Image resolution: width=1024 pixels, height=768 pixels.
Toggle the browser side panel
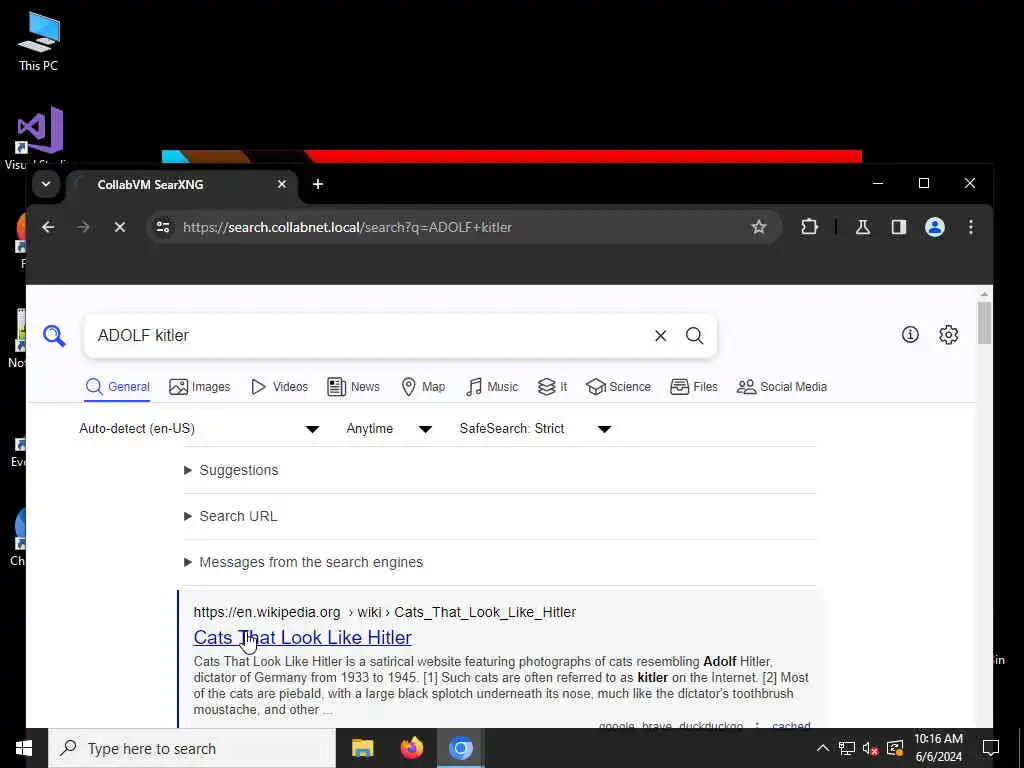[x=899, y=227]
